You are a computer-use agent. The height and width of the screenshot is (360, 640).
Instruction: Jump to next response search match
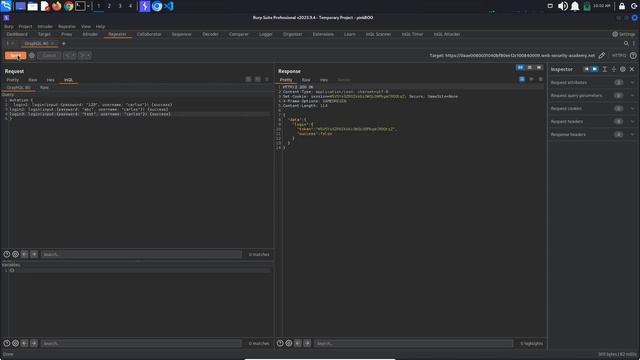click(x=307, y=343)
